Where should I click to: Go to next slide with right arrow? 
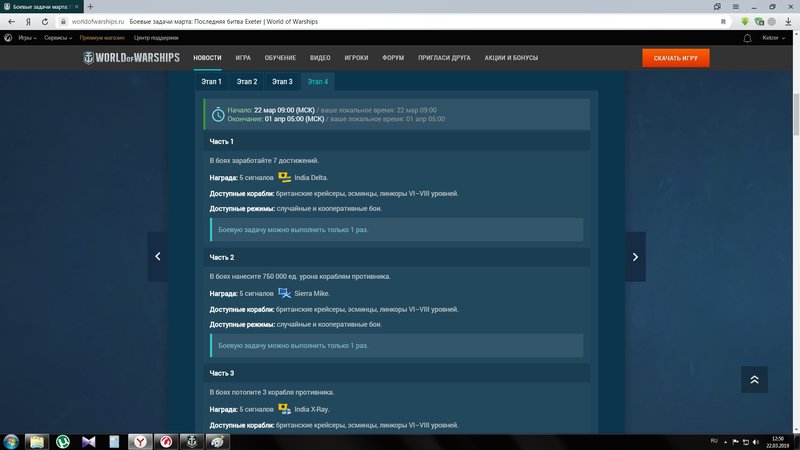[635, 257]
